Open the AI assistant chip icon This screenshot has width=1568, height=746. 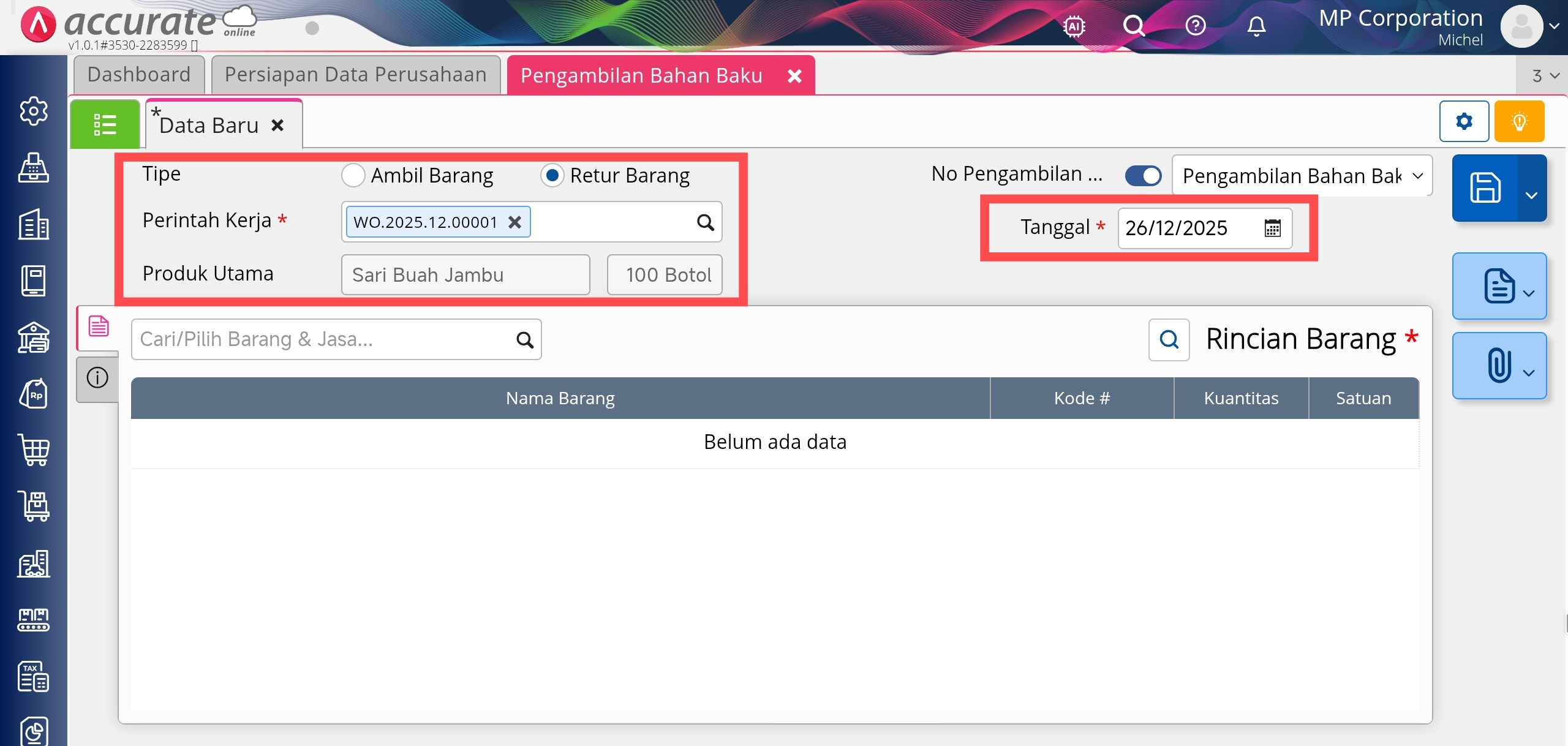tap(1074, 26)
